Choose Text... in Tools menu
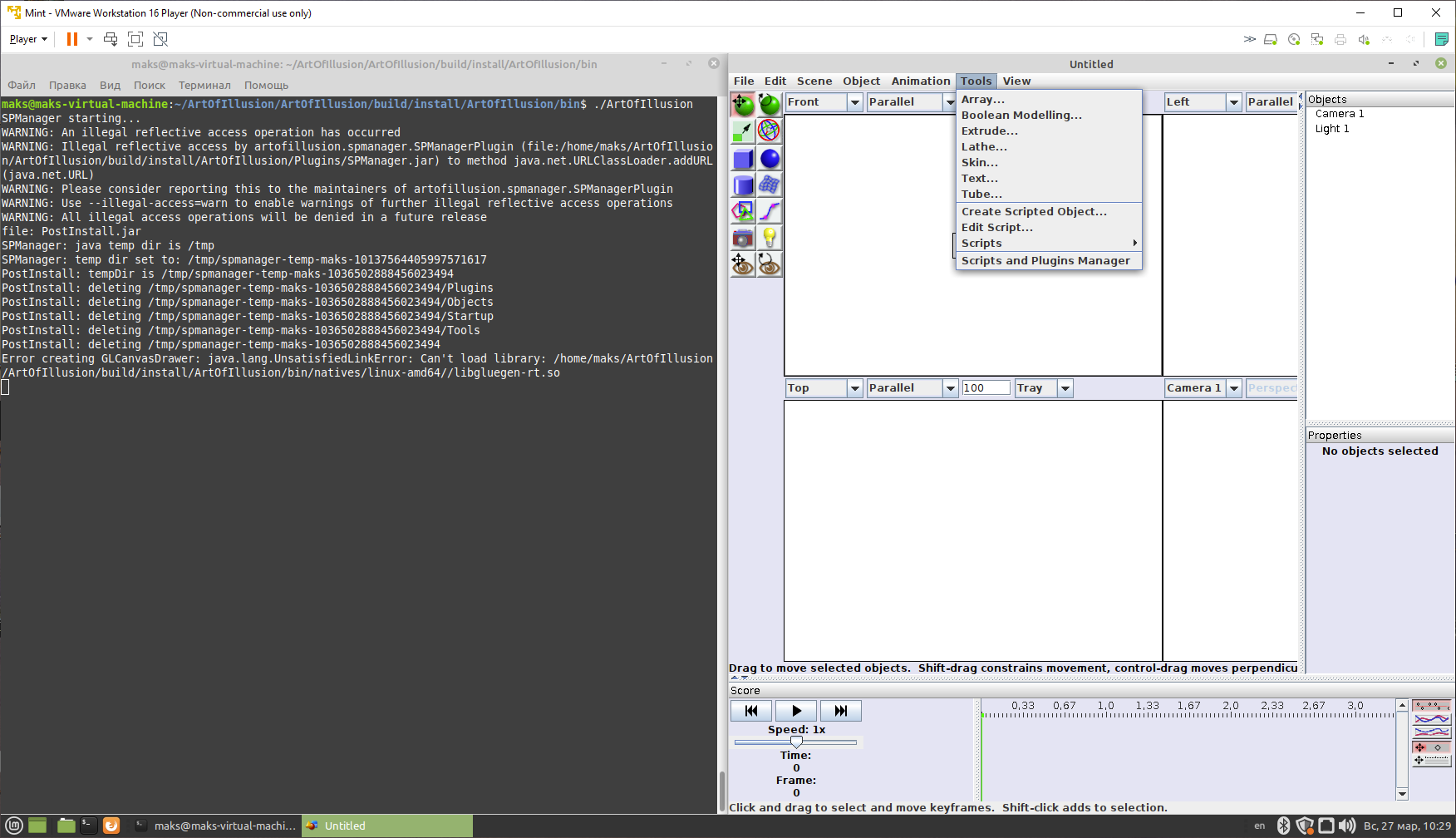This screenshot has height=838, width=1456. 1049,178
